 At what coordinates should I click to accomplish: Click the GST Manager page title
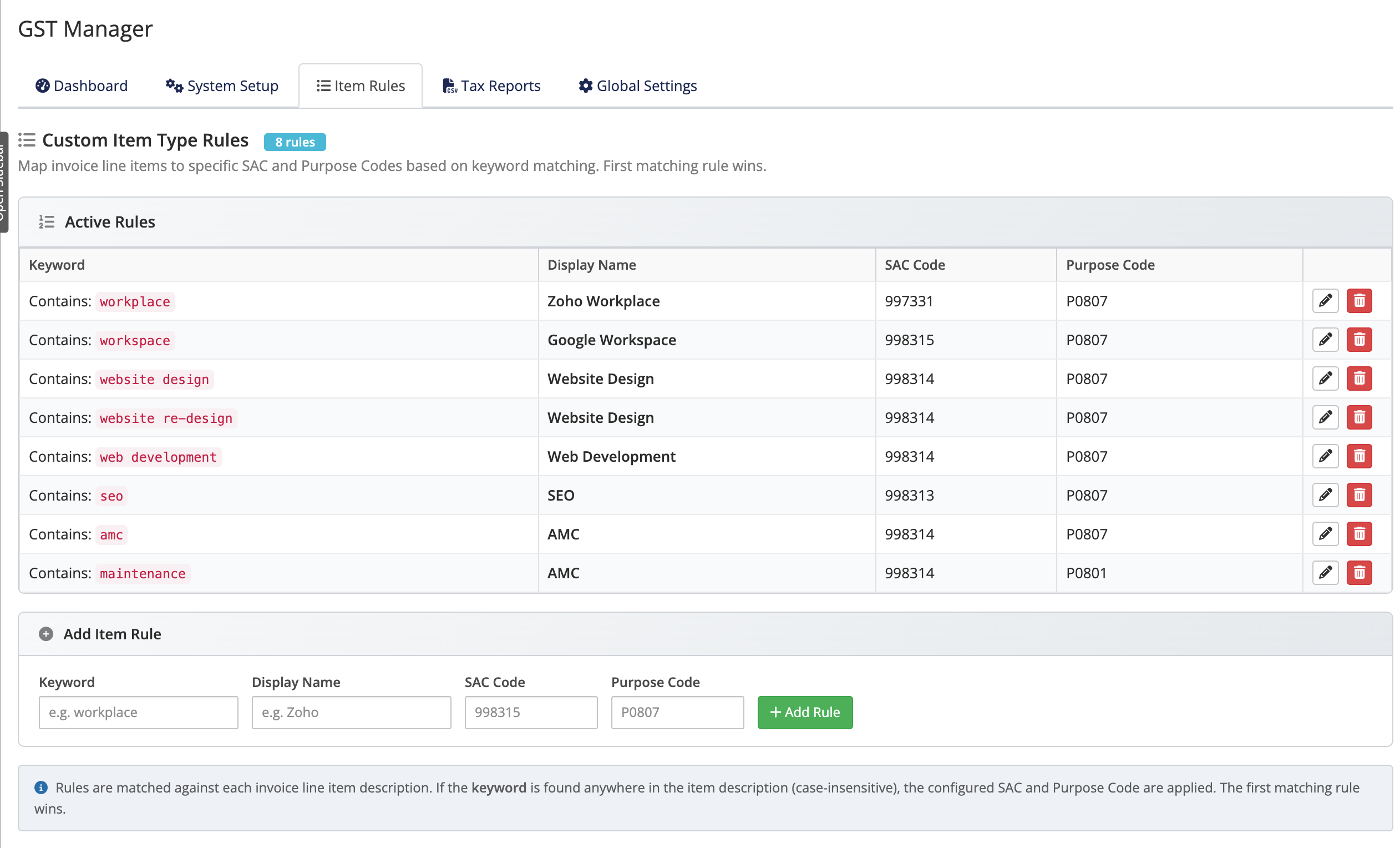coord(85,28)
